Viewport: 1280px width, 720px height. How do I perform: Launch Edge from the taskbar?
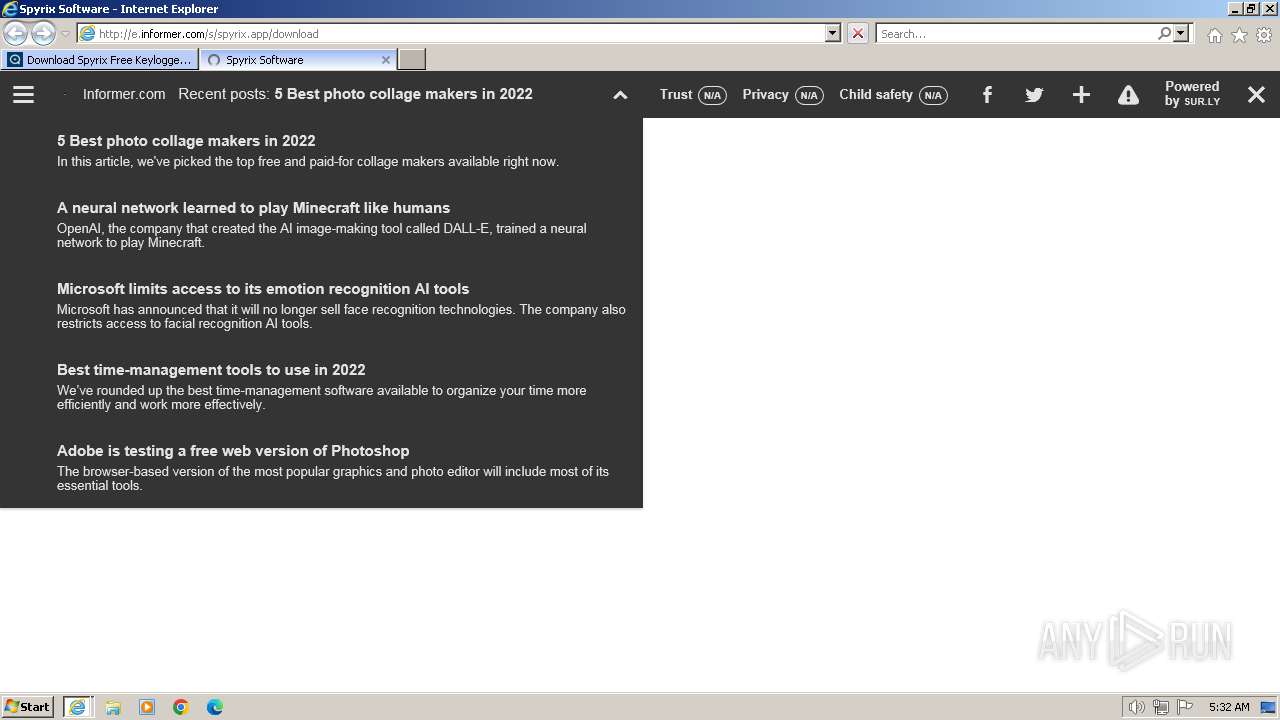(215, 707)
